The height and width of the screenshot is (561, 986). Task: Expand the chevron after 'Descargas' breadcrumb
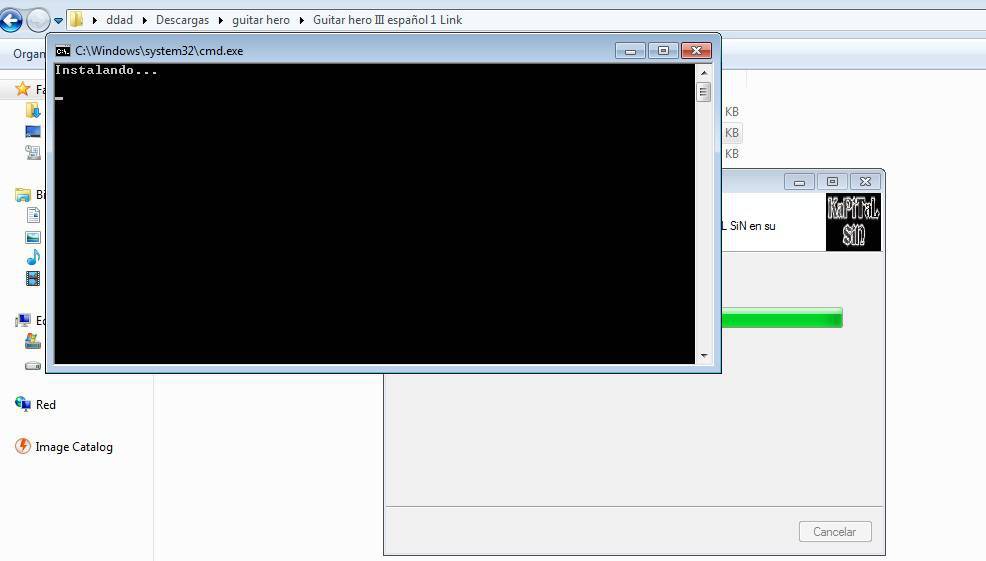(x=221, y=20)
